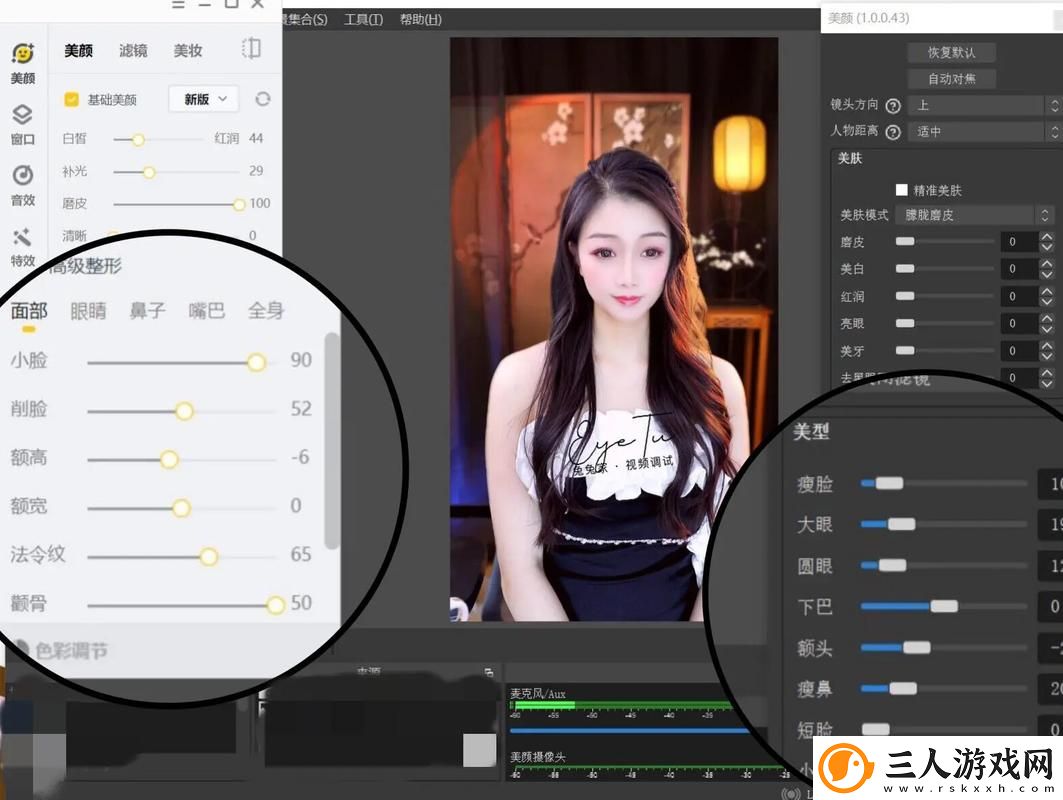Click the 亮眼 value field

(1019, 323)
